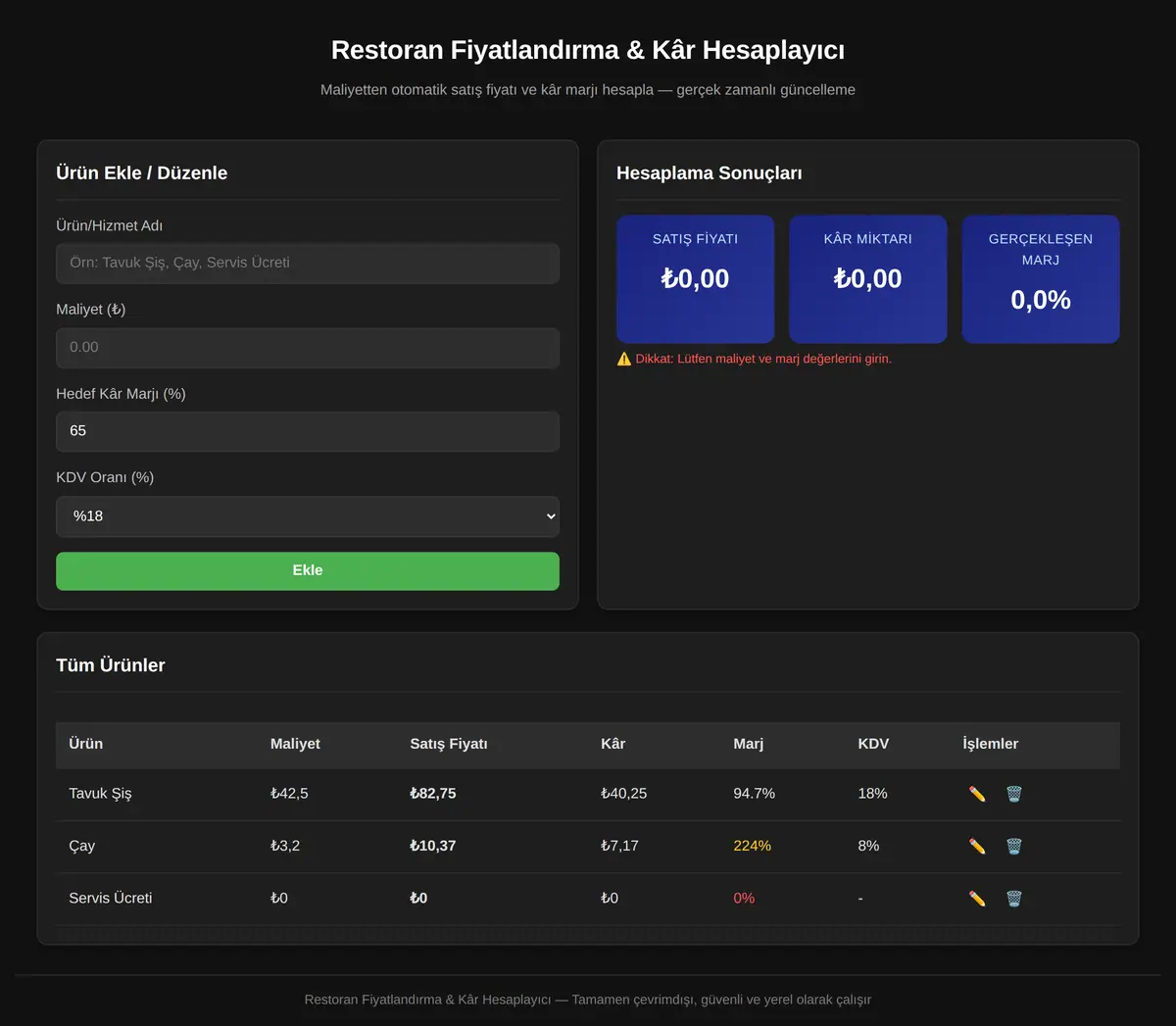Image resolution: width=1176 pixels, height=1026 pixels.
Task: Select the Servis Ücreti product name
Action: [111, 898]
